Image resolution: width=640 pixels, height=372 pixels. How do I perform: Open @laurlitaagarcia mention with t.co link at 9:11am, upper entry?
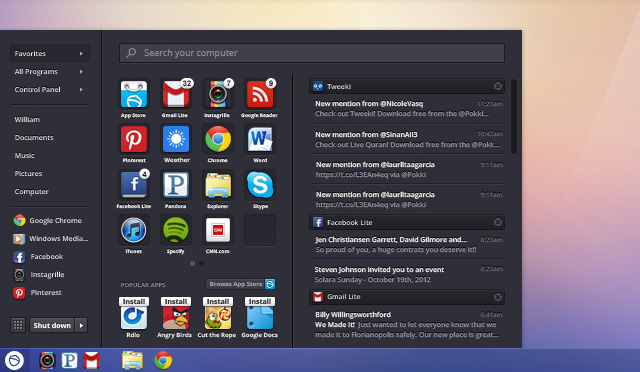(407, 169)
